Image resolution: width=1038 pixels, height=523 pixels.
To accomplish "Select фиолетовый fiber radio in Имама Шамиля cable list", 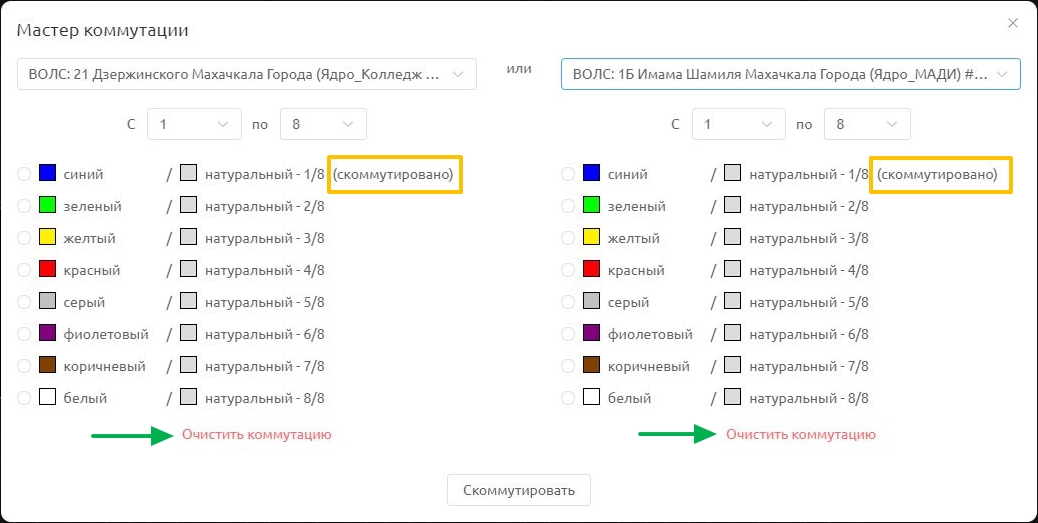I will tap(568, 334).
